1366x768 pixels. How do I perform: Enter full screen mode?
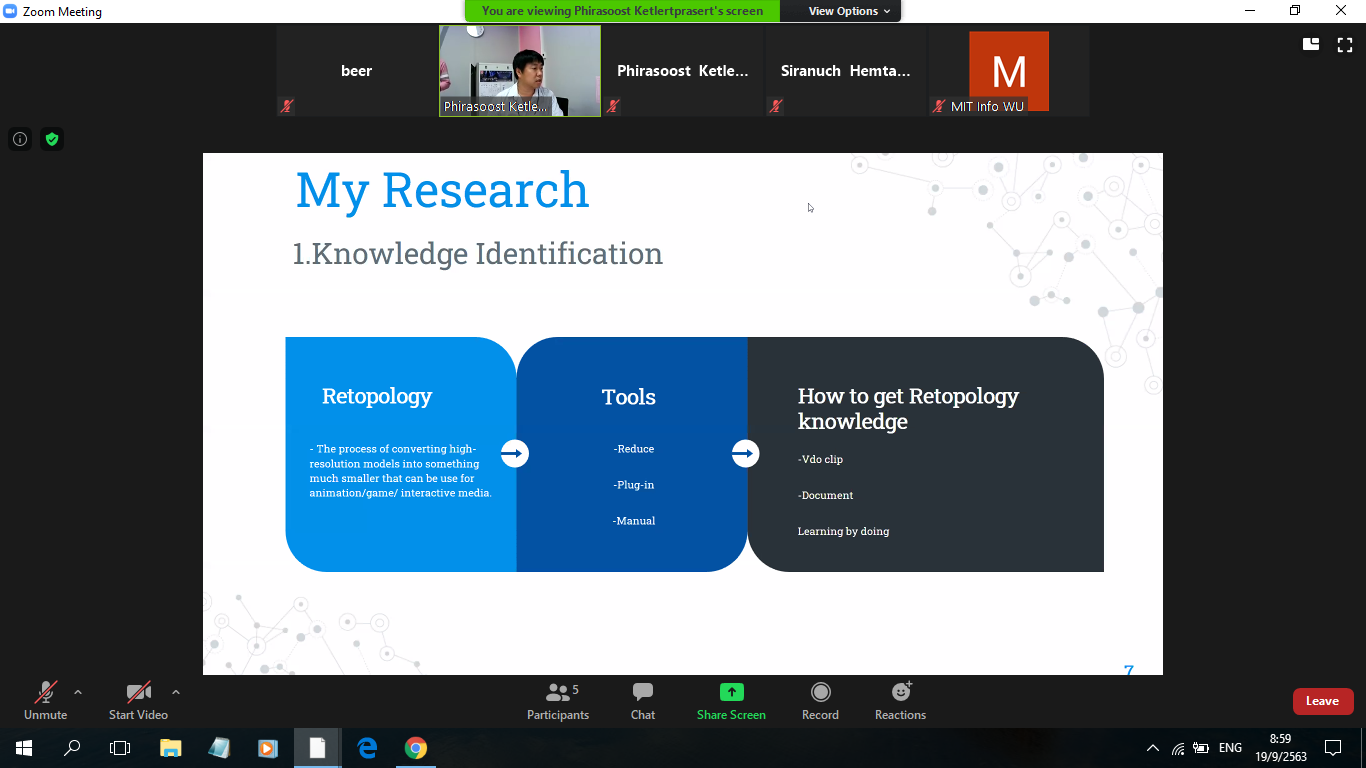(1345, 44)
